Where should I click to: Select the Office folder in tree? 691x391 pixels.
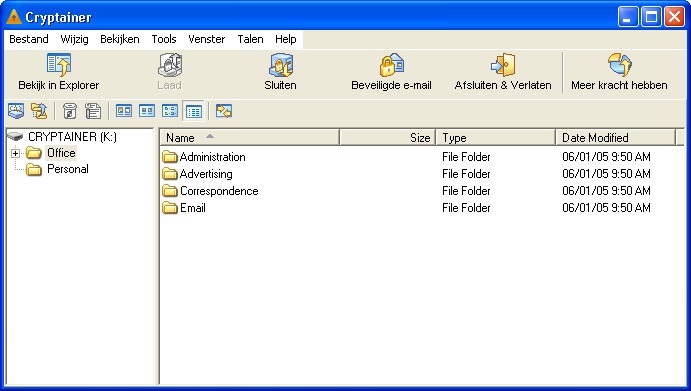[61, 153]
